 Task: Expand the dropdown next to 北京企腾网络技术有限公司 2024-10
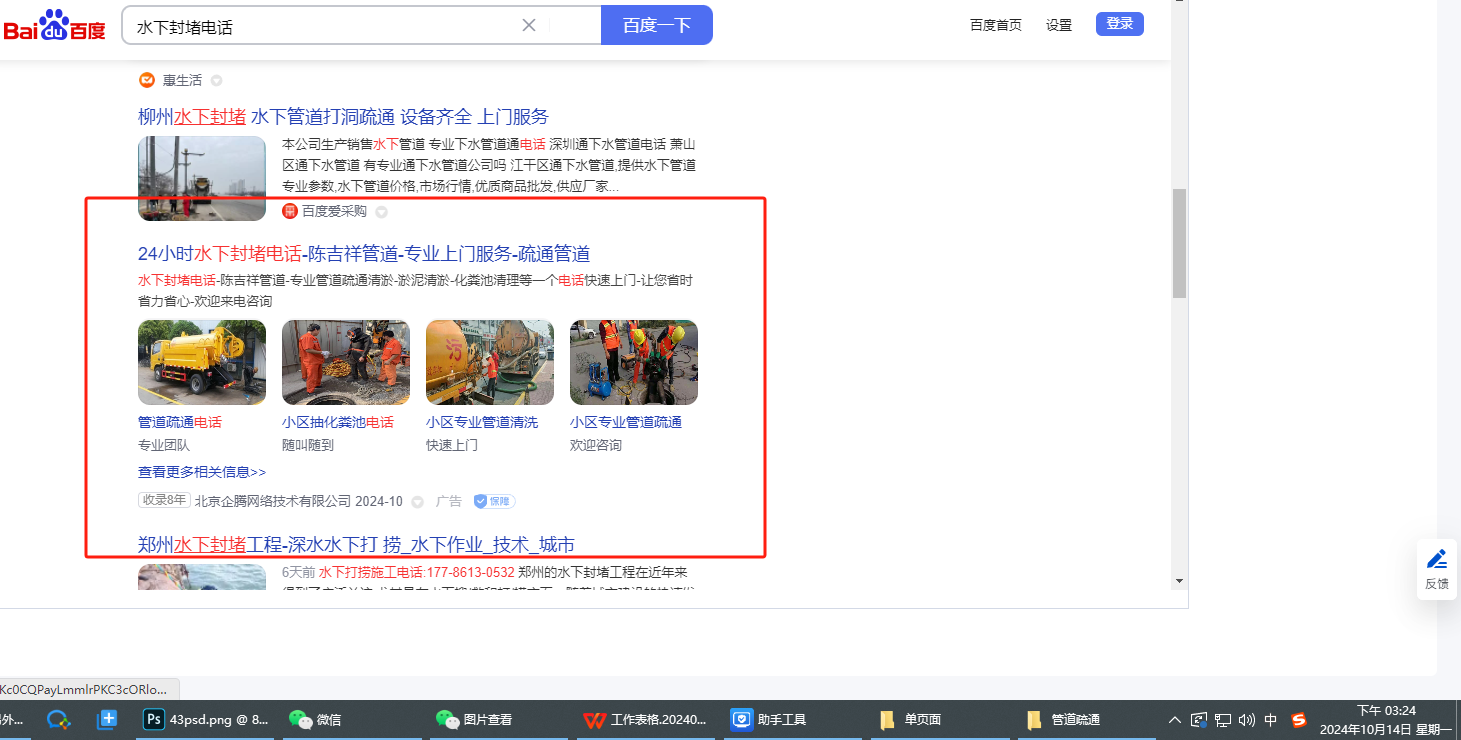click(x=418, y=501)
